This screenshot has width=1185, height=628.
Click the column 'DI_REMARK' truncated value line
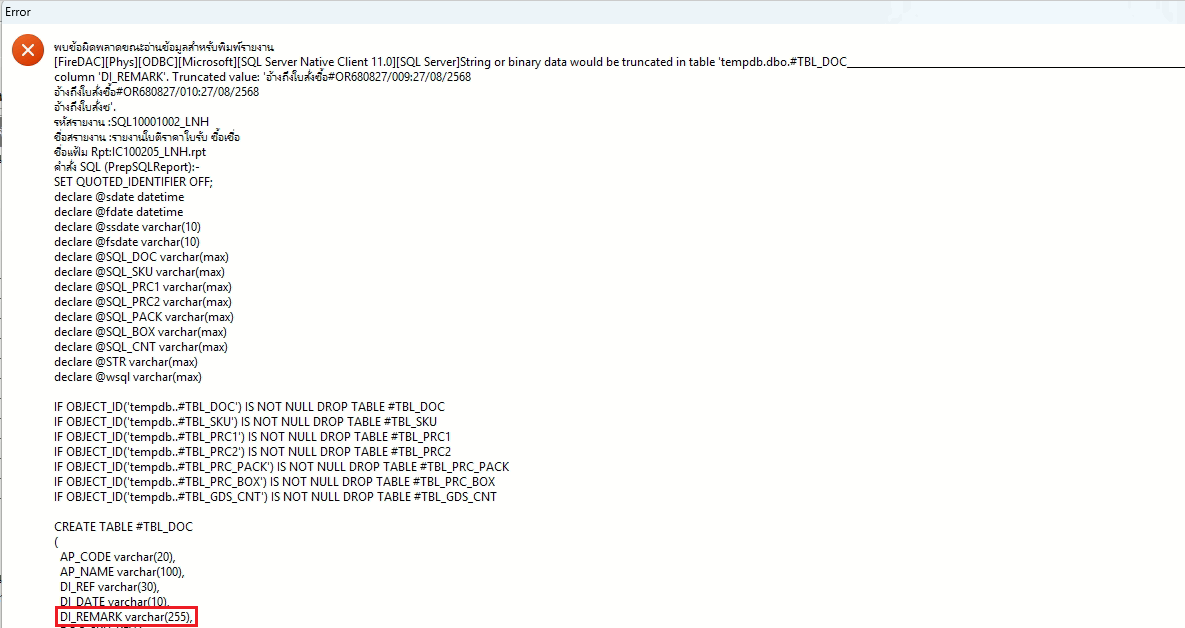(x=262, y=77)
